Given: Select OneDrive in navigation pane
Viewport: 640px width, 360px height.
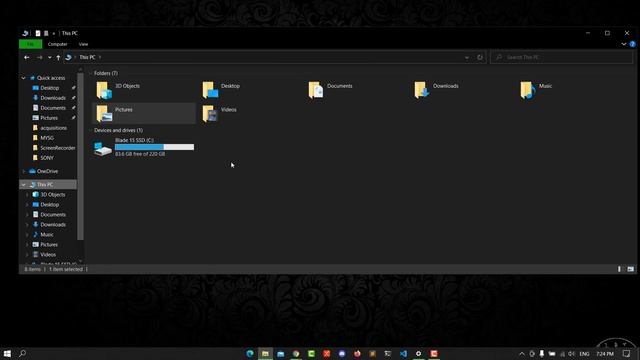Looking at the screenshot, I should pos(47,171).
